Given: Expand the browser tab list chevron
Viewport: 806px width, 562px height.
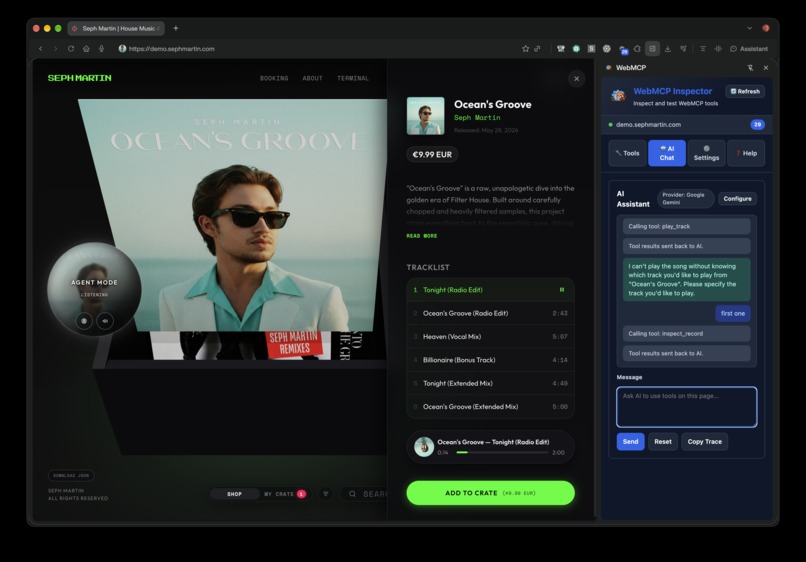Looking at the screenshot, I should tap(749, 28).
